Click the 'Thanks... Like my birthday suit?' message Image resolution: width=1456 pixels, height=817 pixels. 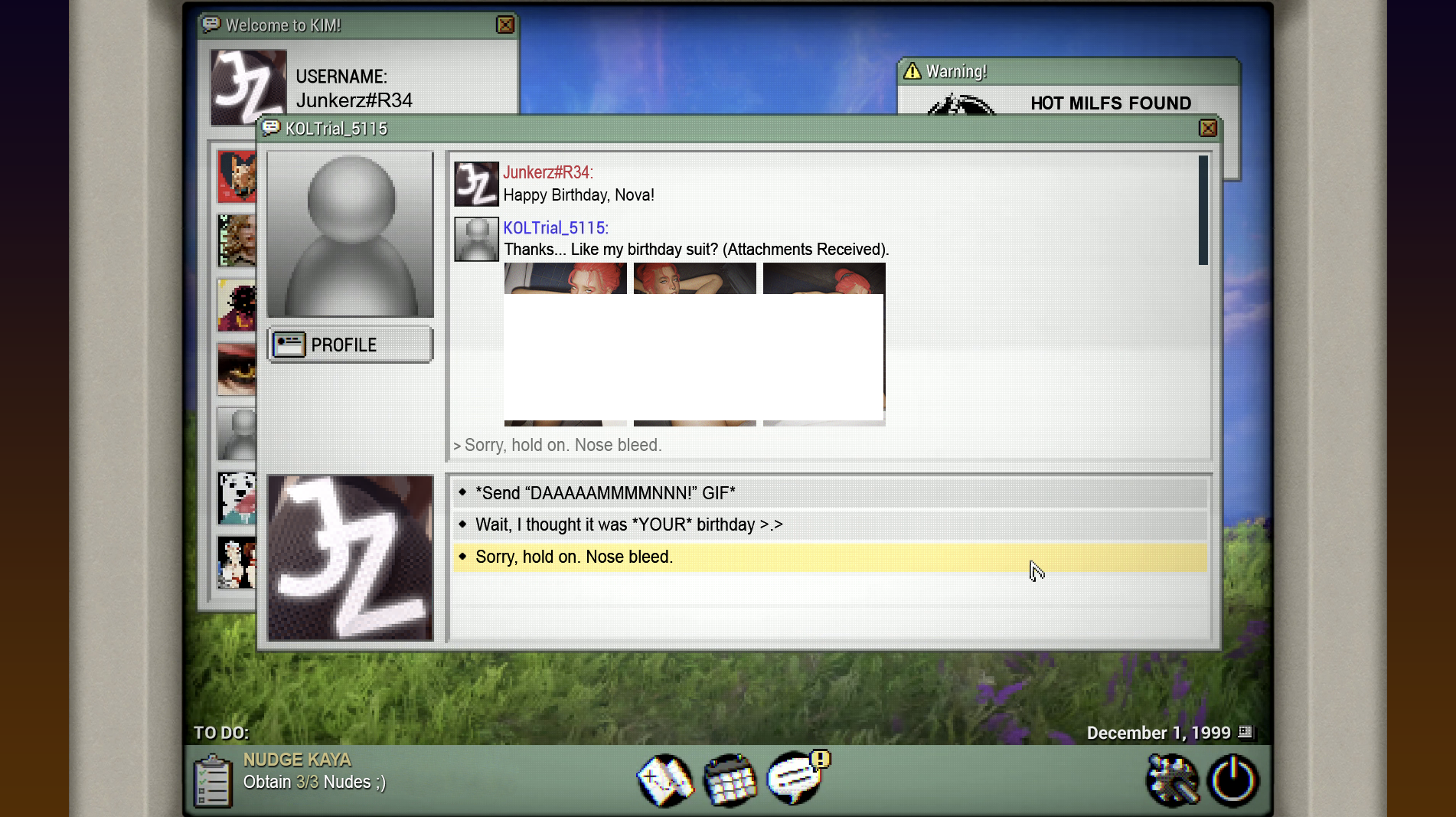pyautogui.click(x=696, y=249)
